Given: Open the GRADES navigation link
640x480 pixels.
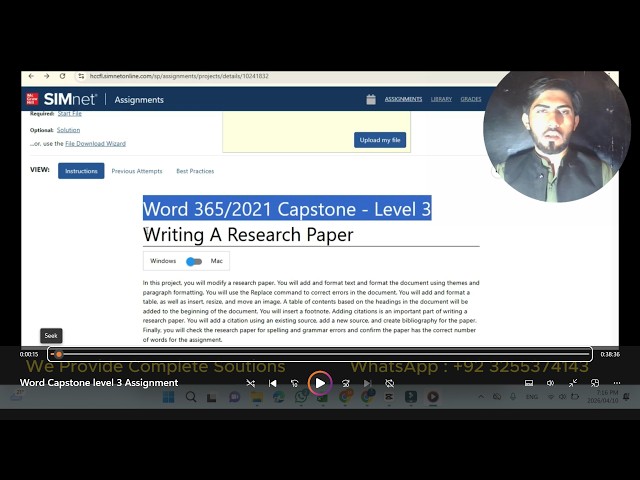Looking at the screenshot, I should click(471, 99).
